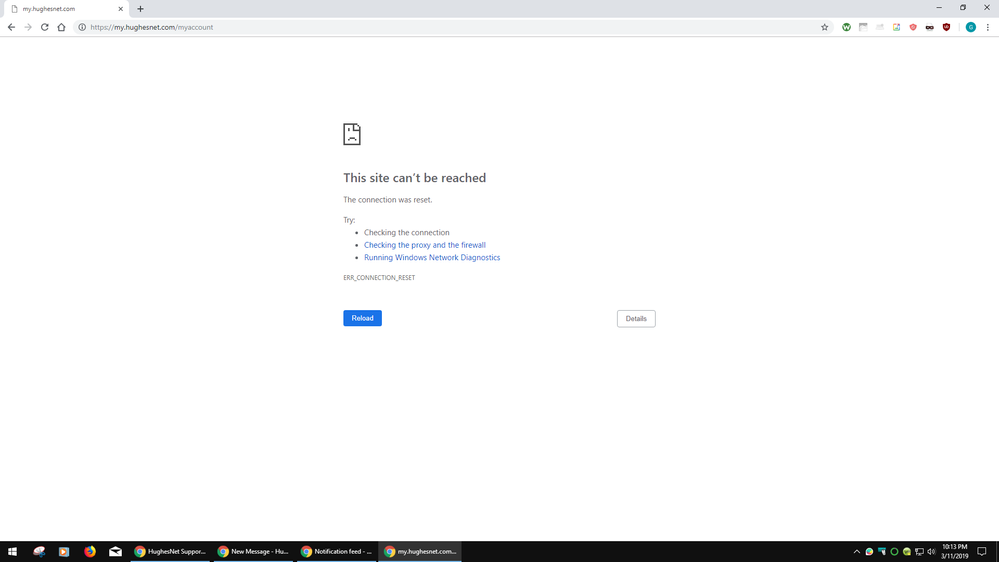The image size is (999, 562).
Task: Click 'Running Windows Network Diagnostics' link
Action: 431,258
